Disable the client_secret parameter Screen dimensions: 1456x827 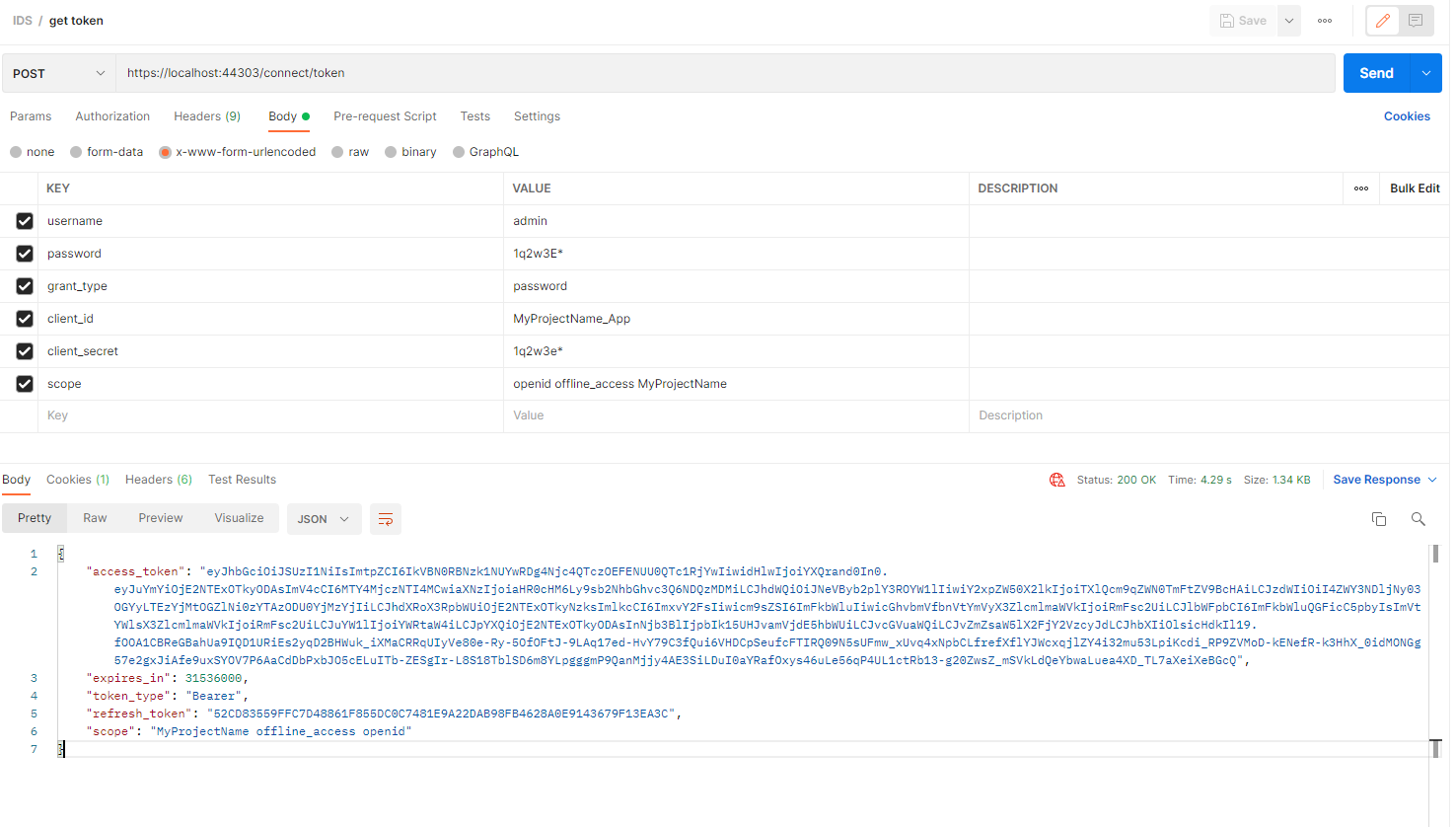pyautogui.click(x=25, y=350)
